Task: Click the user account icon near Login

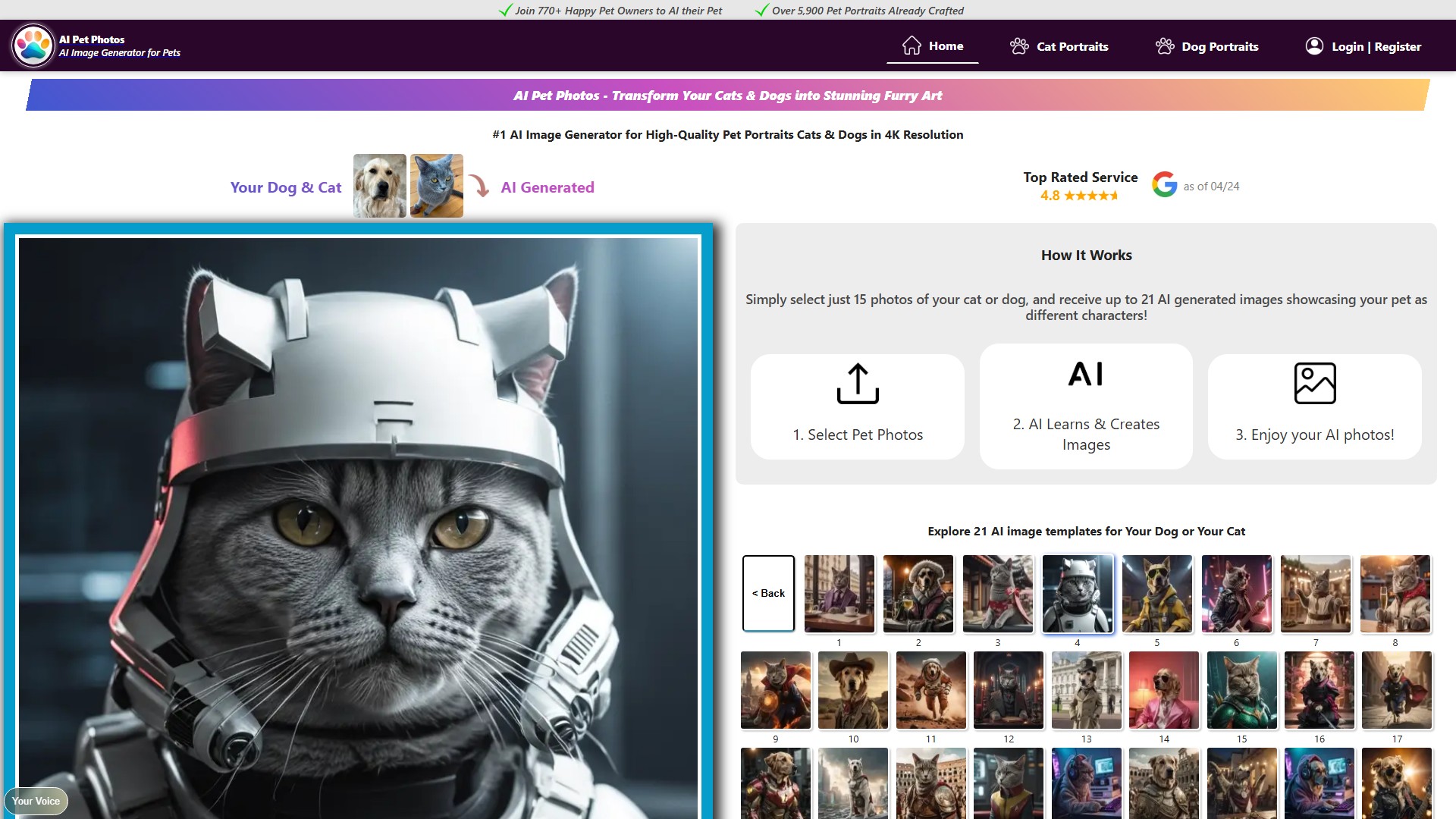Action: 1313,45
